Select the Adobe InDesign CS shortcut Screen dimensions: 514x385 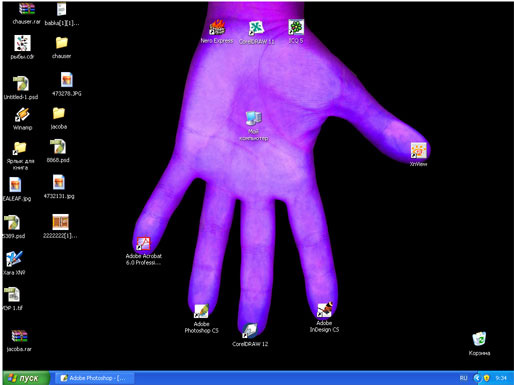point(324,310)
